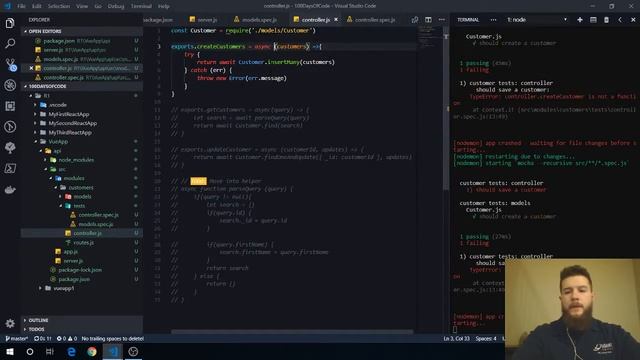Launch Google Chrome from the taskbar
The height and width of the screenshot is (360, 640).
[92, 351]
